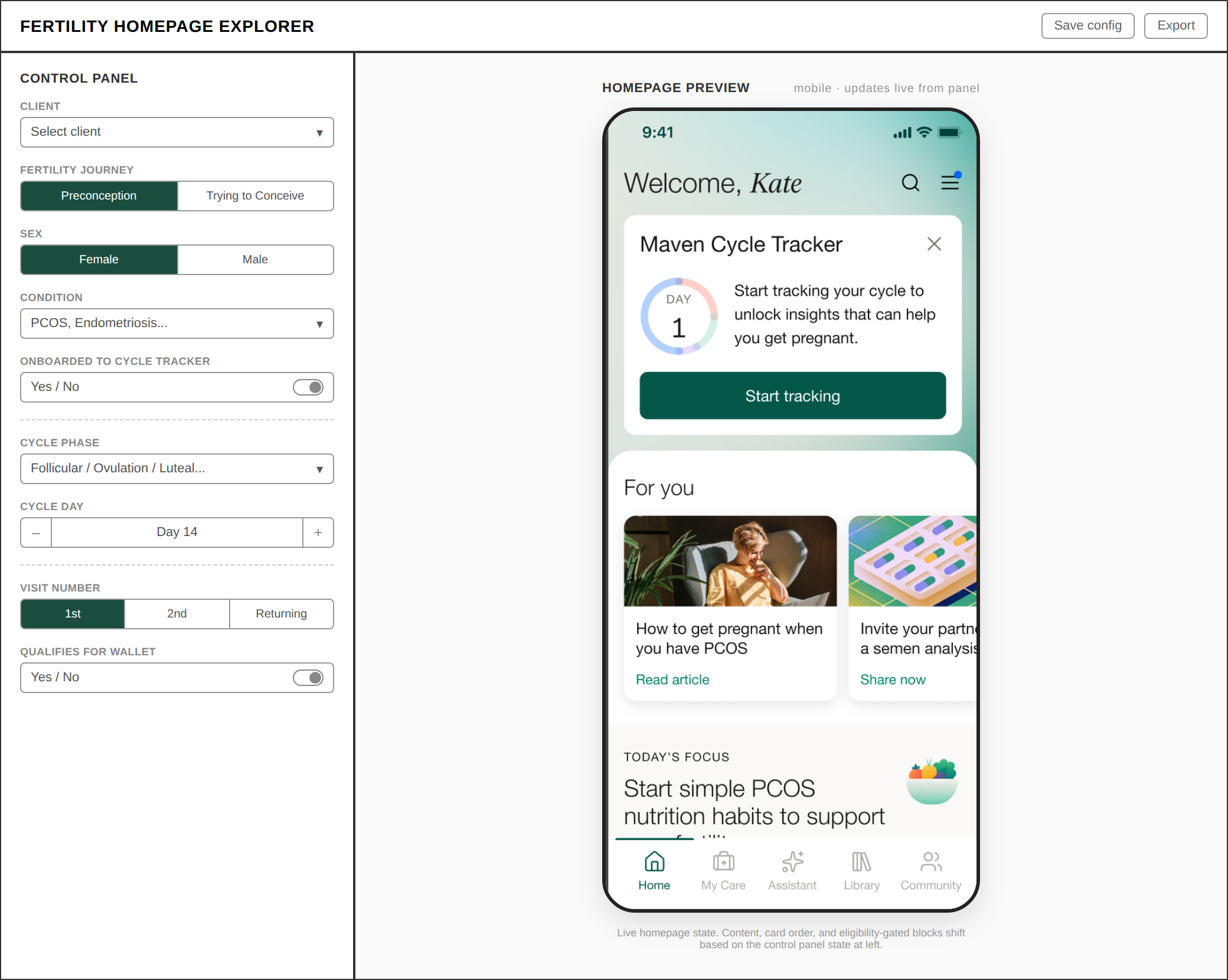The height and width of the screenshot is (980, 1228).
Task: Choose 2nd visit number
Action: 177,614
